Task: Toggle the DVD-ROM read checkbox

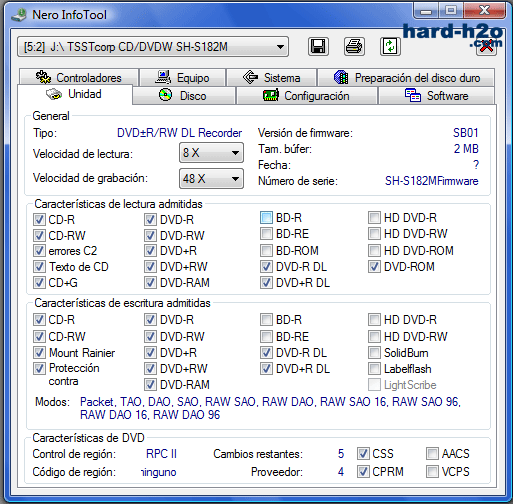Action: pos(374,267)
